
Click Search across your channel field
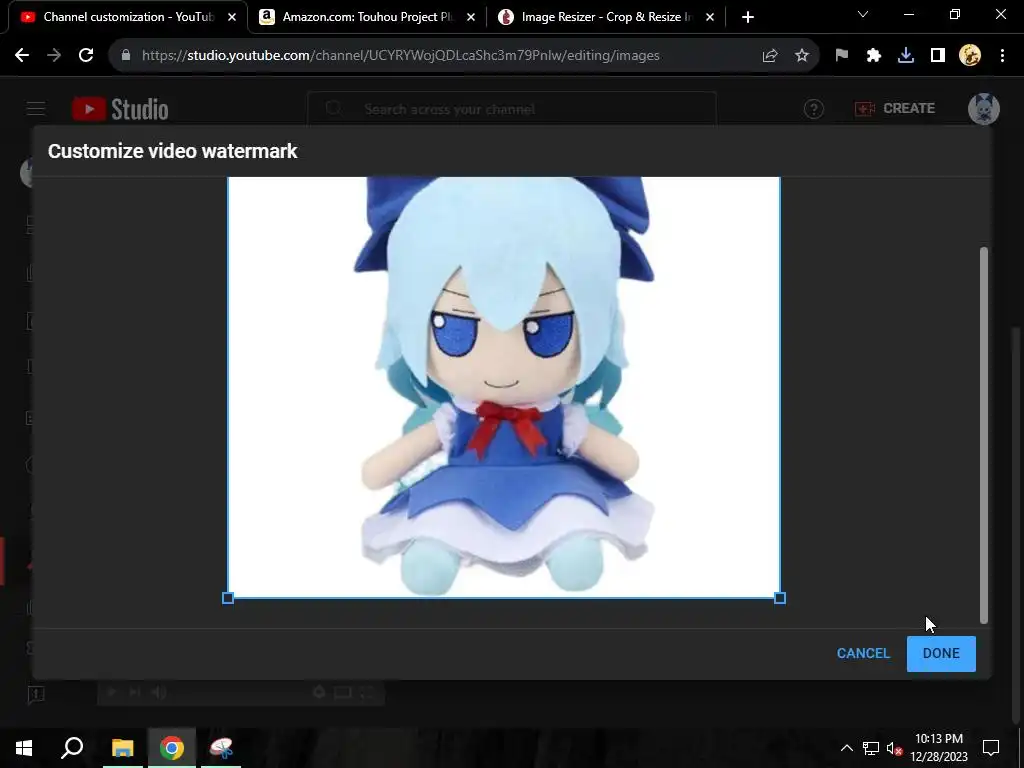(512, 109)
